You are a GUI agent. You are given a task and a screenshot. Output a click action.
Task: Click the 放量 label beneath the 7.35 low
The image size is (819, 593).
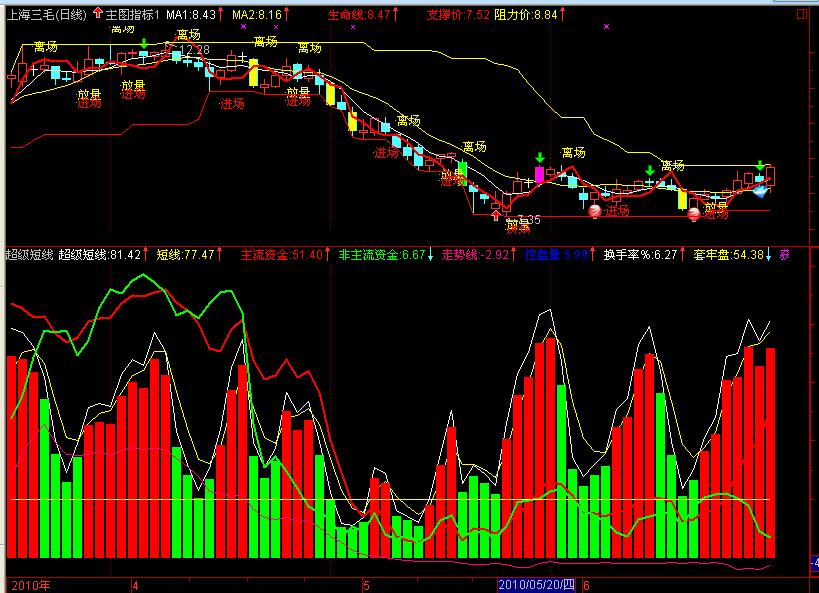[x=518, y=226]
